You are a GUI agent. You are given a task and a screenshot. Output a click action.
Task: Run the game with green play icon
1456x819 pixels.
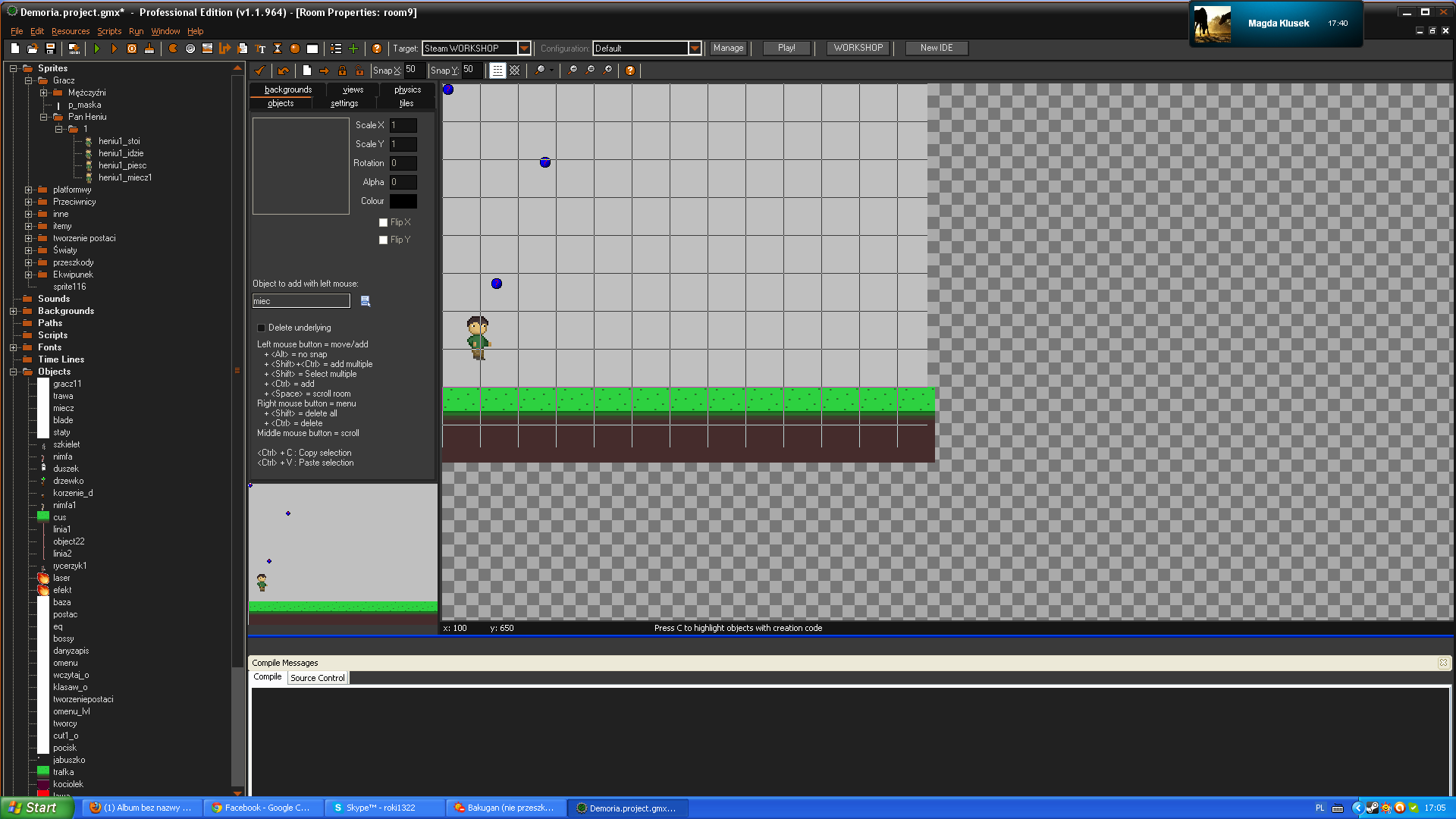click(97, 49)
